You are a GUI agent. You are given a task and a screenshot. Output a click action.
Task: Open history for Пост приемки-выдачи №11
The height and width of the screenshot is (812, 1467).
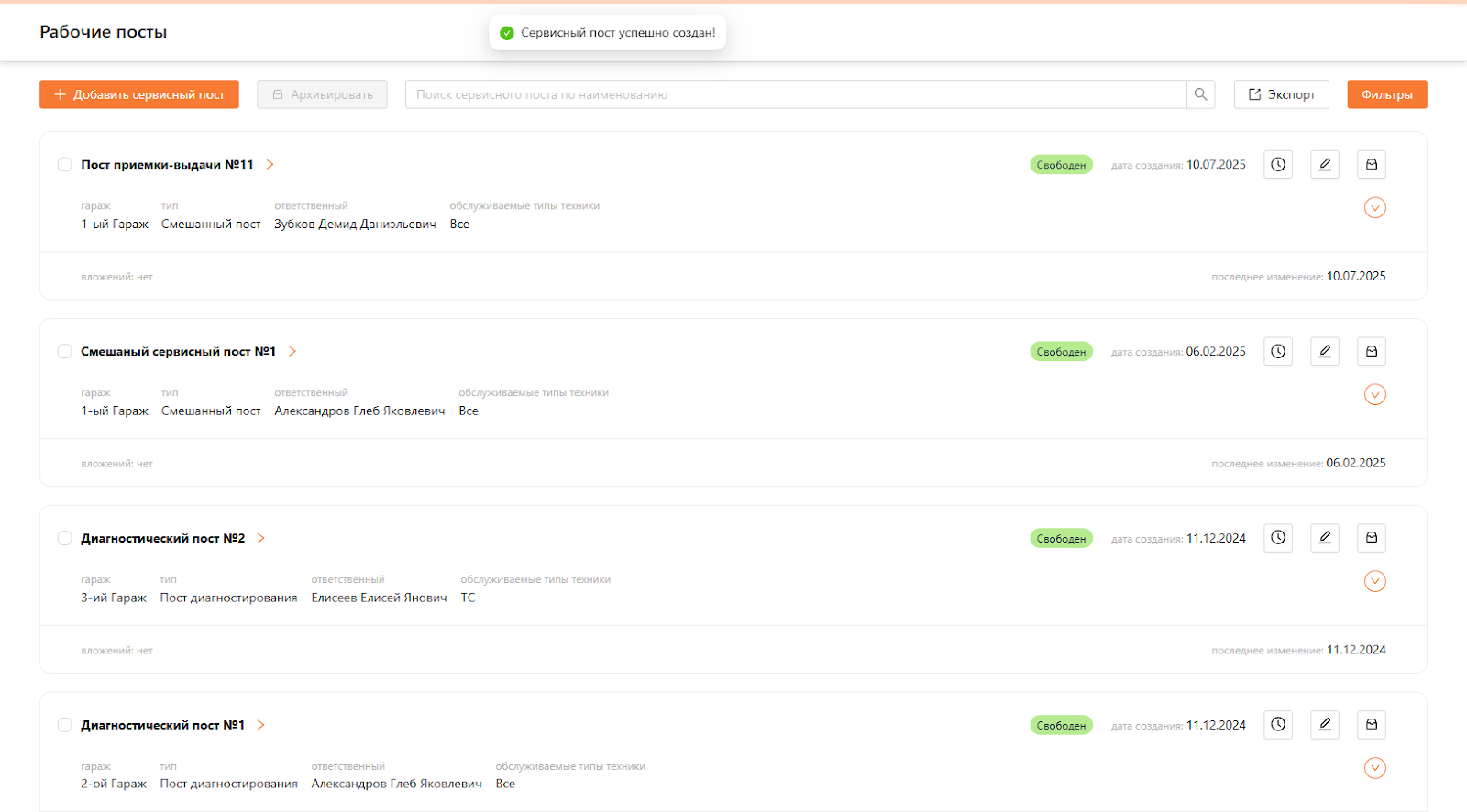coord(1278,165)
